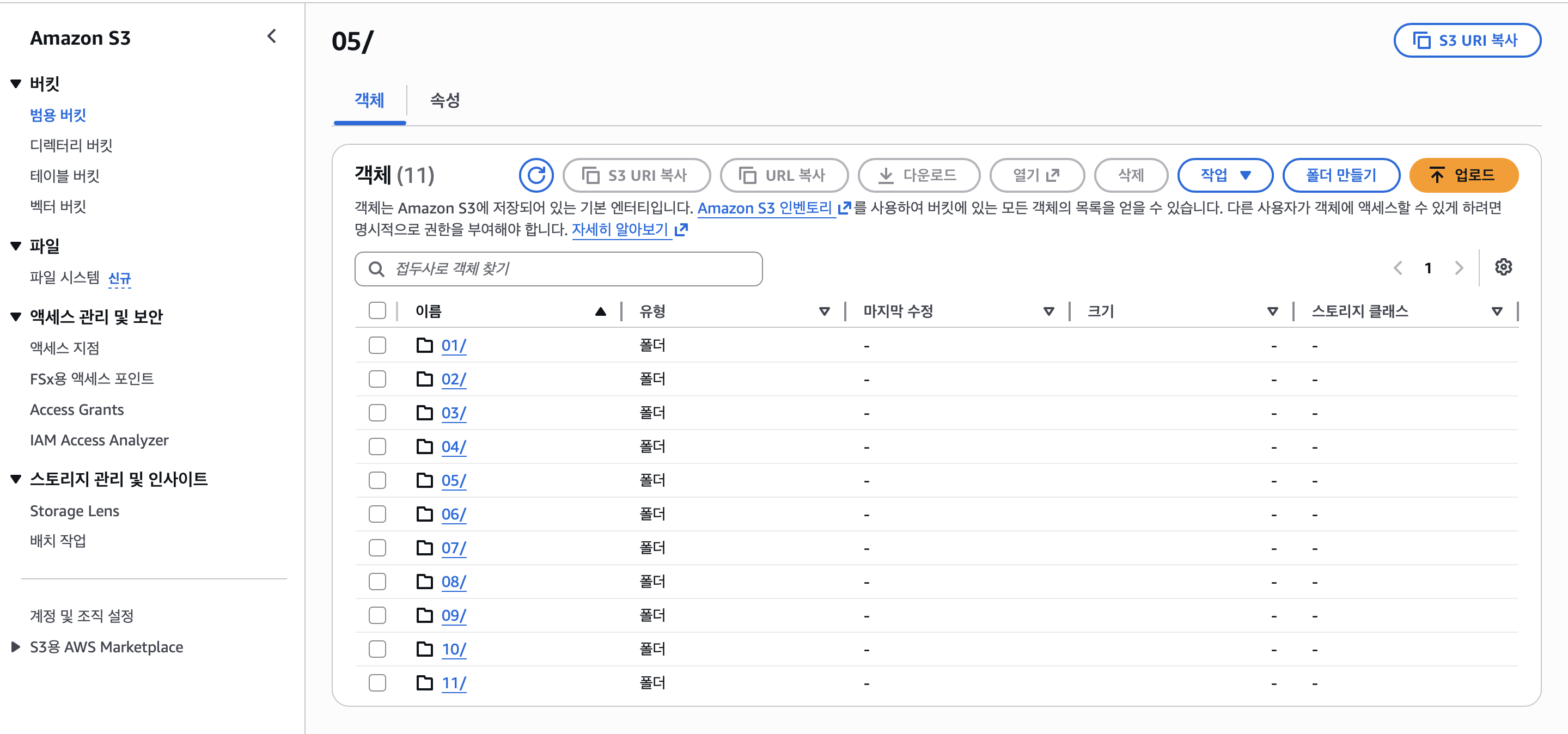Click the URL 복사 button

784,175
